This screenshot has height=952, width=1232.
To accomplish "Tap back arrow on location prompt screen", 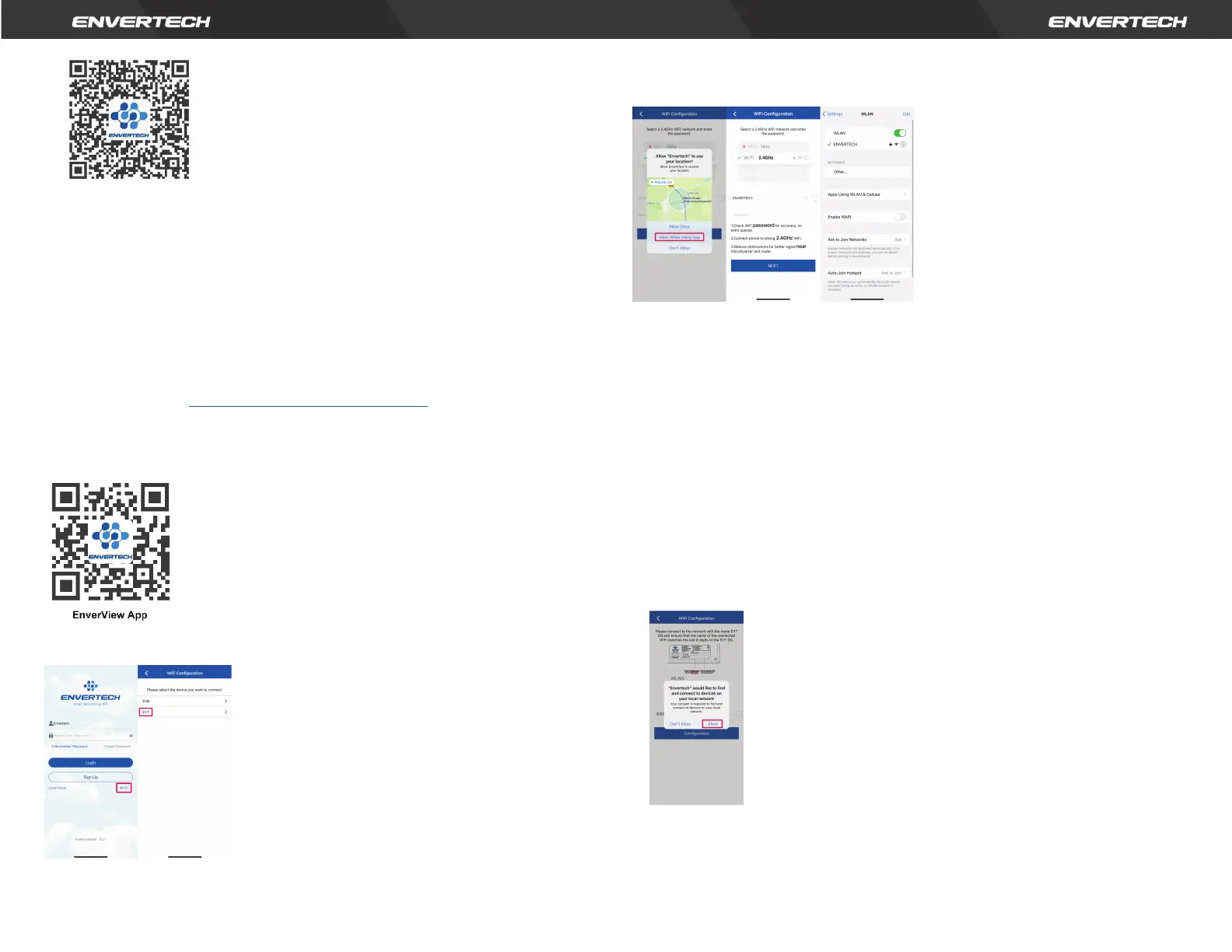I will (641, 114).
